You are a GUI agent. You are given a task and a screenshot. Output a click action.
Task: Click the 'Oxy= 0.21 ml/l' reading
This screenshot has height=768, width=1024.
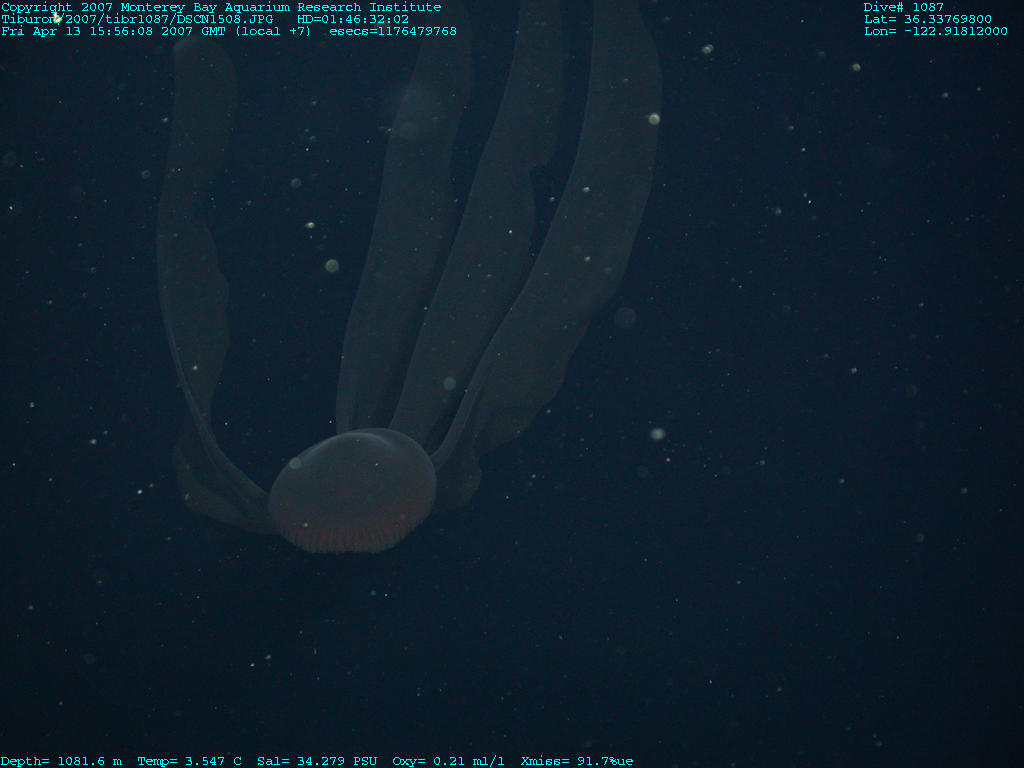click(448, 761)
